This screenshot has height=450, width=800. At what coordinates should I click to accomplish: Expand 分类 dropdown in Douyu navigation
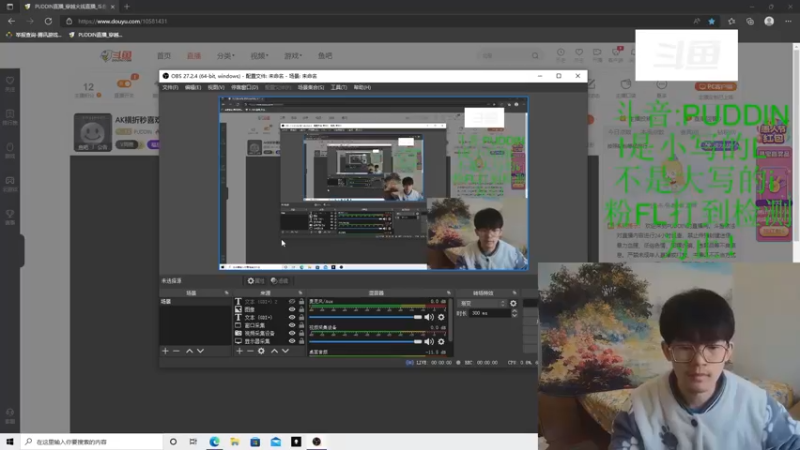[226, 56]
